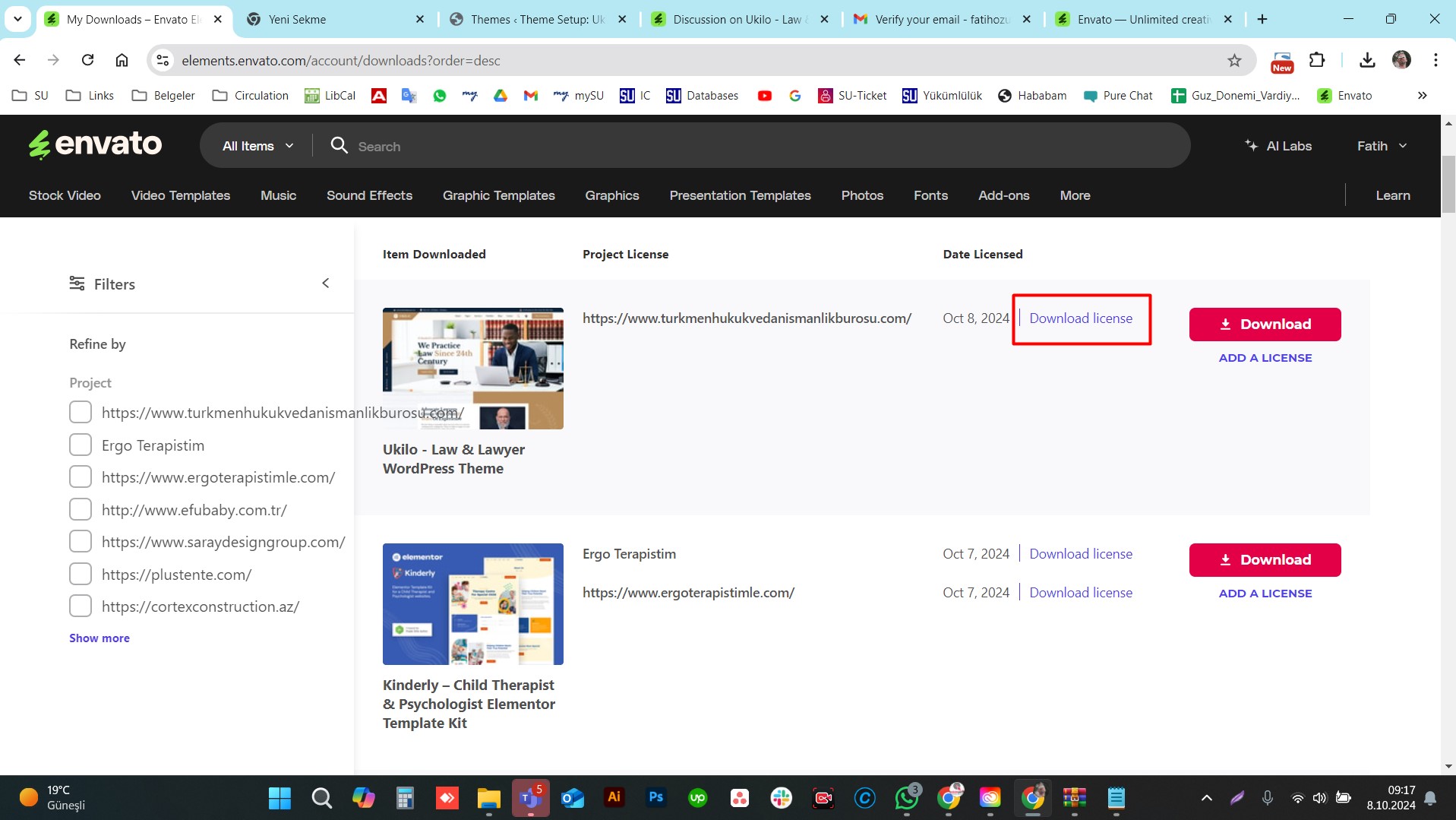Open Photoshop from taskbar
The image size is (1456, 820).
point(655,797)
